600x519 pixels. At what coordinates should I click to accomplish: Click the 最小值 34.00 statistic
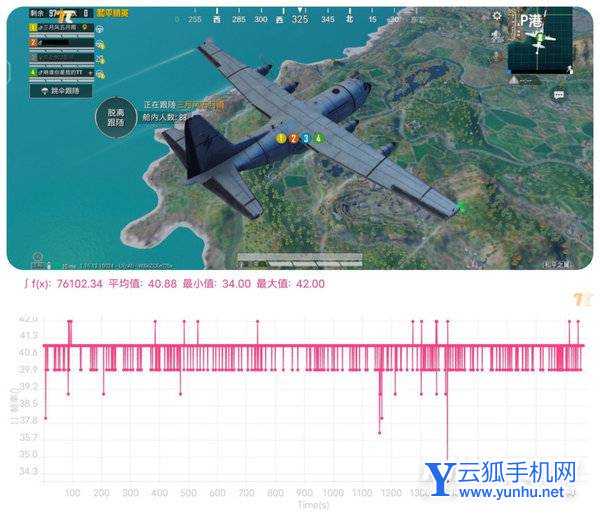click(217, 284)
